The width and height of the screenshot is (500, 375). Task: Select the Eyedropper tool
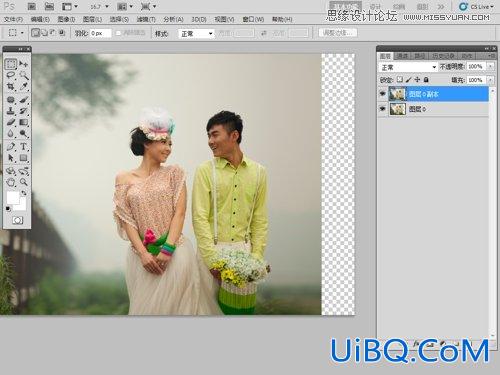tap(23, 87)
